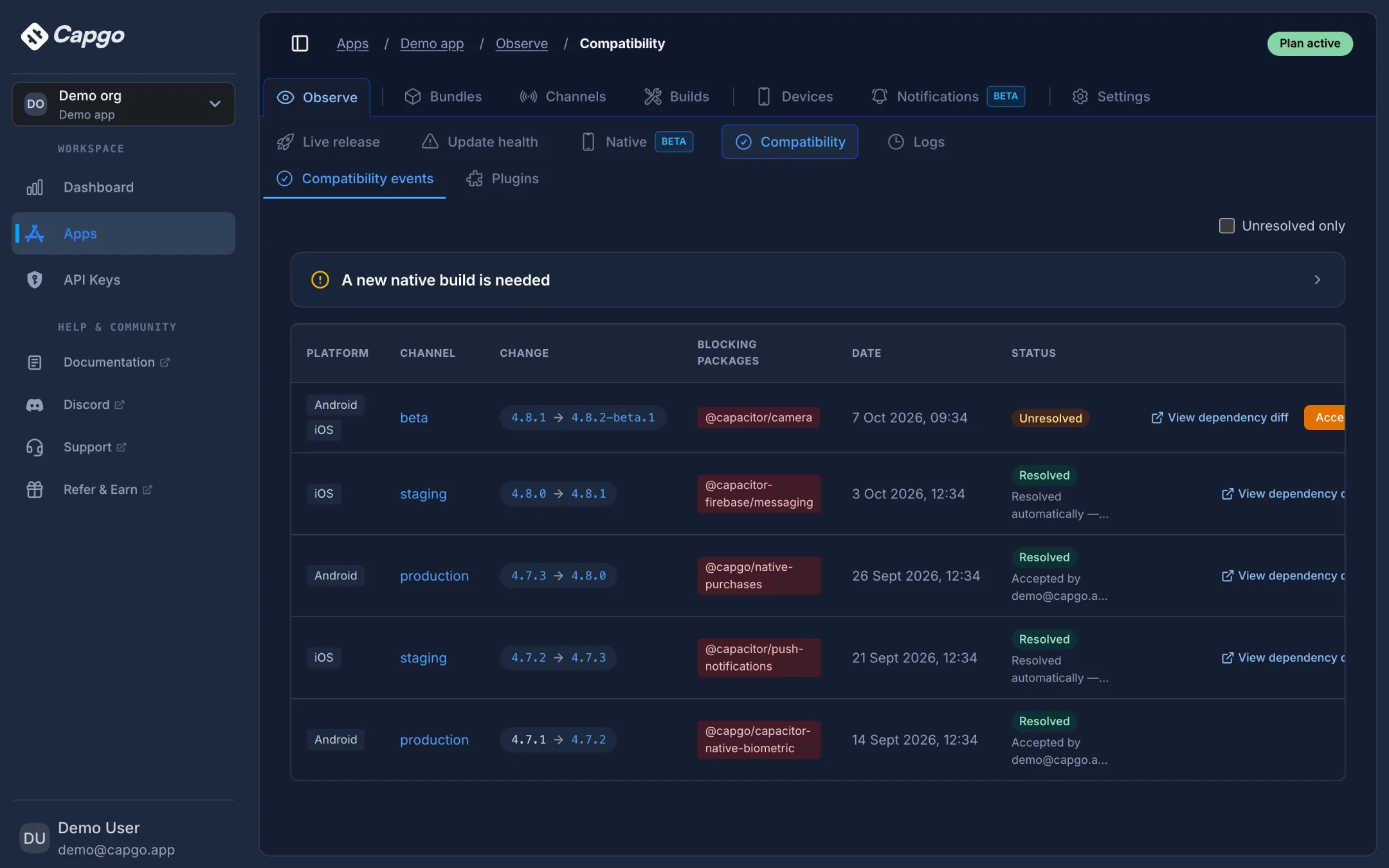Viewport: 1389px width, 868px height.
Task: Switch to Update health view
Action: [480, 141]
